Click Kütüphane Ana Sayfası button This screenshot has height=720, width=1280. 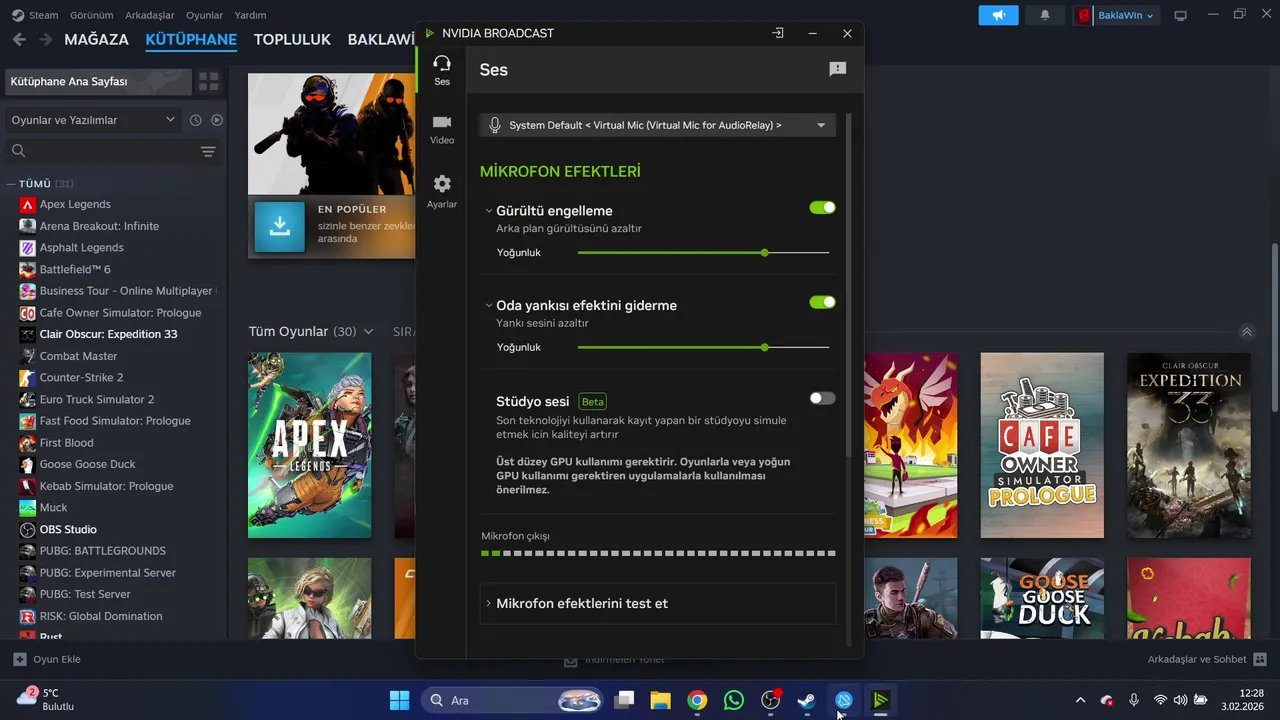pos(98,81)
